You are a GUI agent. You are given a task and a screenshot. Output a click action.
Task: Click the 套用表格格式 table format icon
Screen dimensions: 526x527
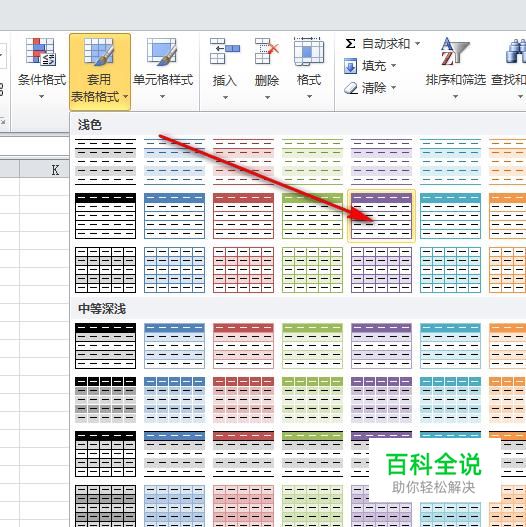coord(99,51)
